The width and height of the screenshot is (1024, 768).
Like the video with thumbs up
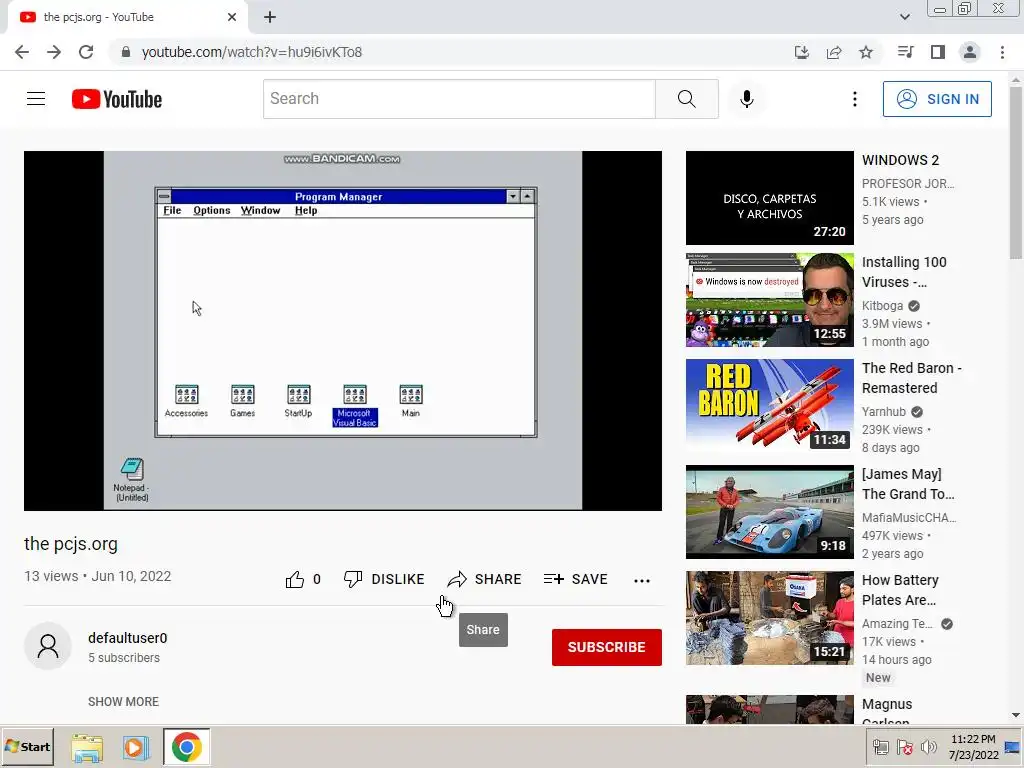tap(303, 579)
